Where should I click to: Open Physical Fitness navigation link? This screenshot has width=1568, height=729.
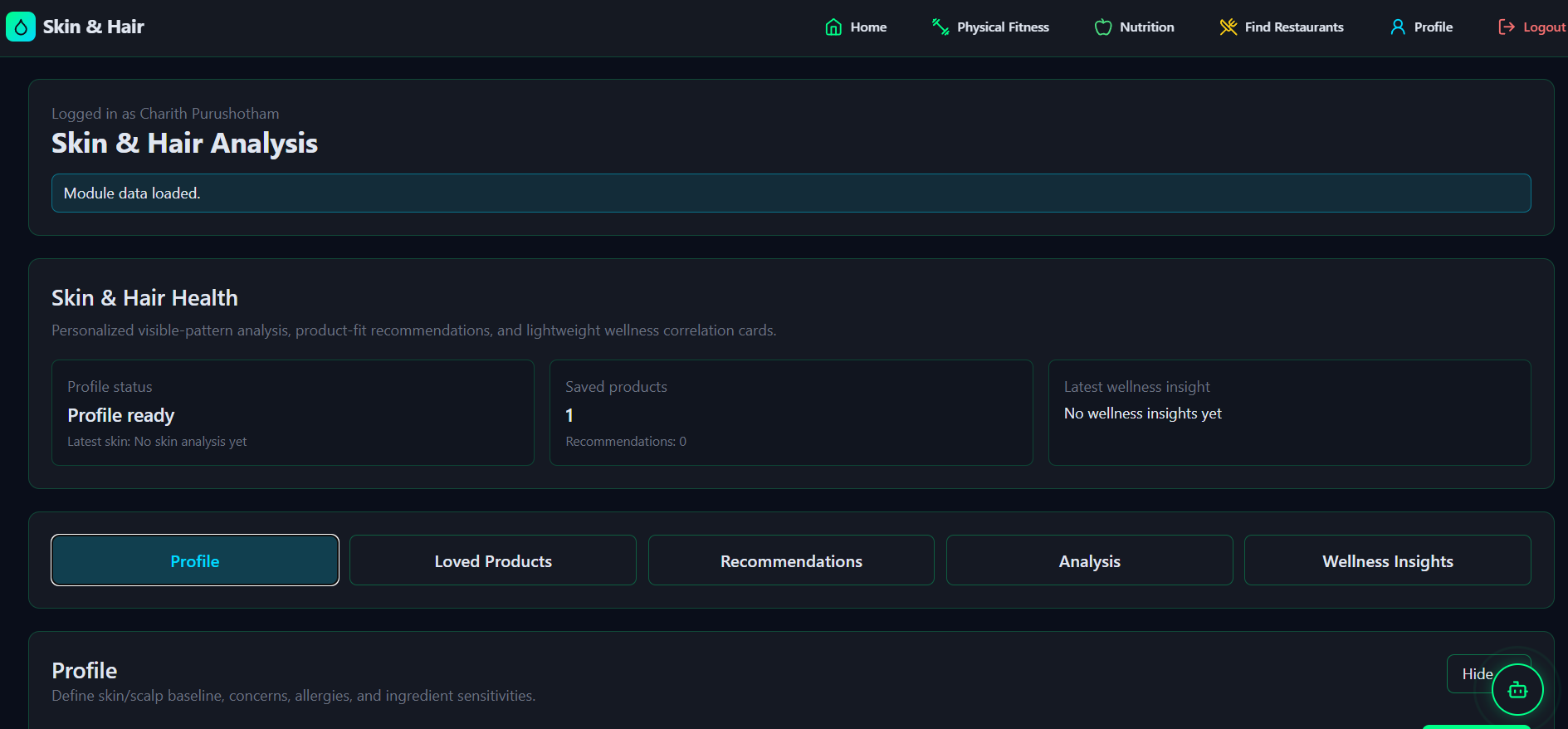pos(990,27)
